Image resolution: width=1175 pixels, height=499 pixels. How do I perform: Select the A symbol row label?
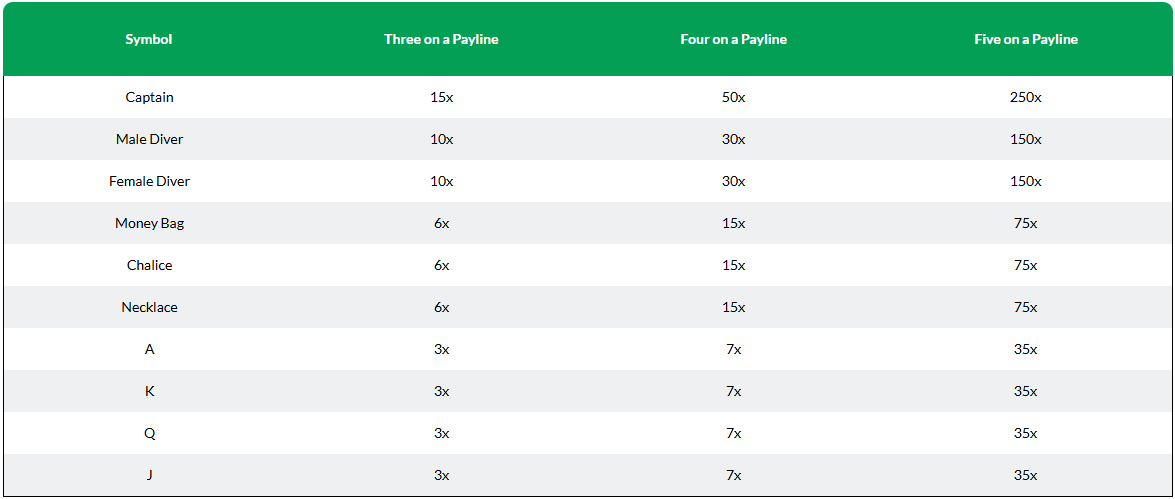click(x=149, y=349)
